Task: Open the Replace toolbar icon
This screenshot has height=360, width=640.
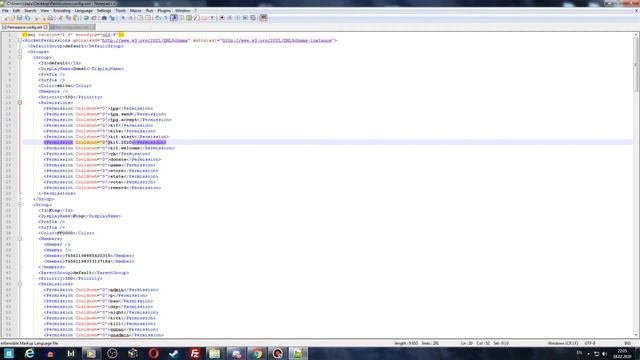Action: (x=112, y=18)
